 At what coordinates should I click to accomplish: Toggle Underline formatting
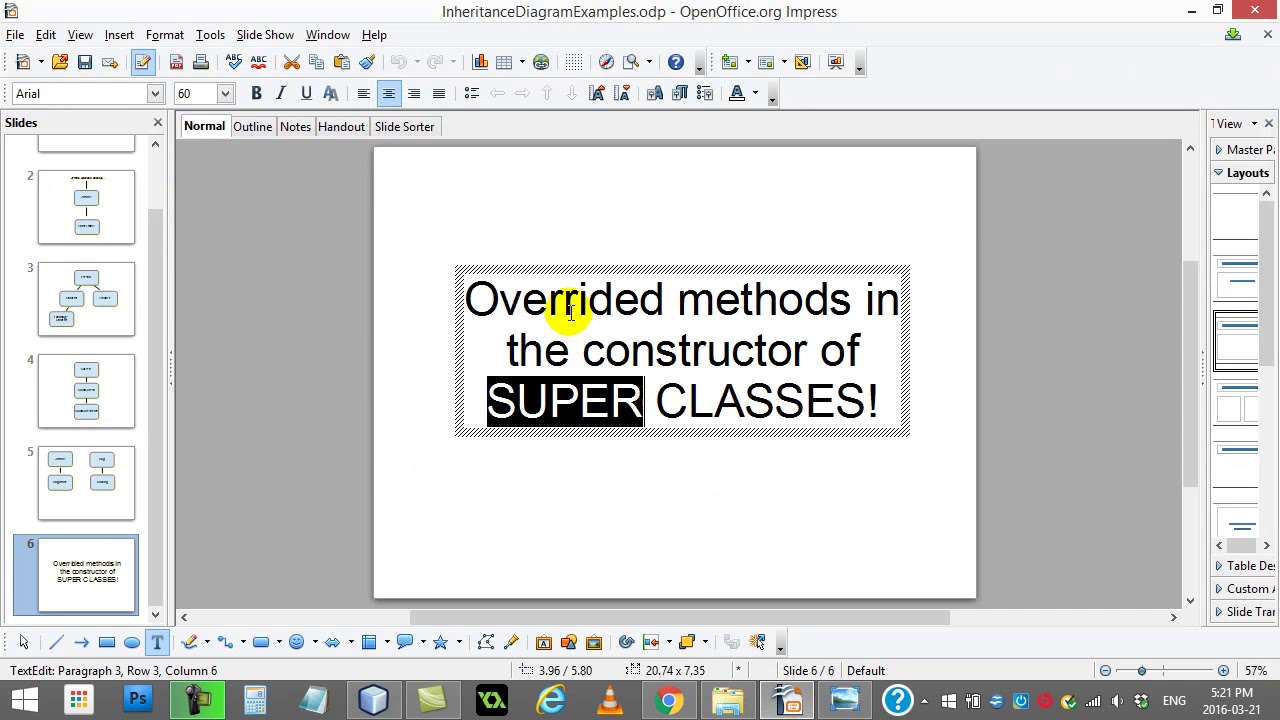click(x=306, y=93)
